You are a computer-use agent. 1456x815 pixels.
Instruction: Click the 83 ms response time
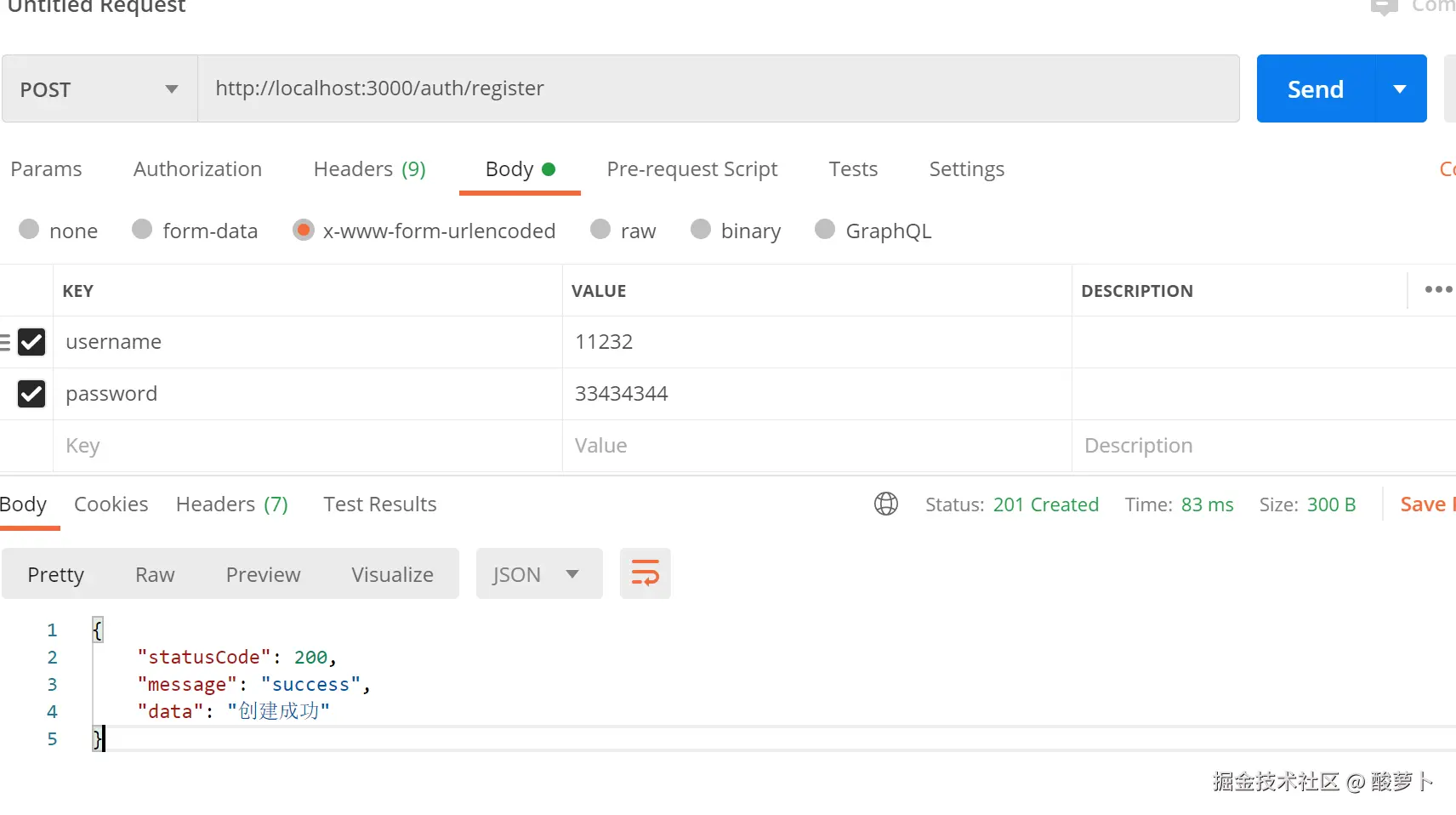(x=1207, y=504)
